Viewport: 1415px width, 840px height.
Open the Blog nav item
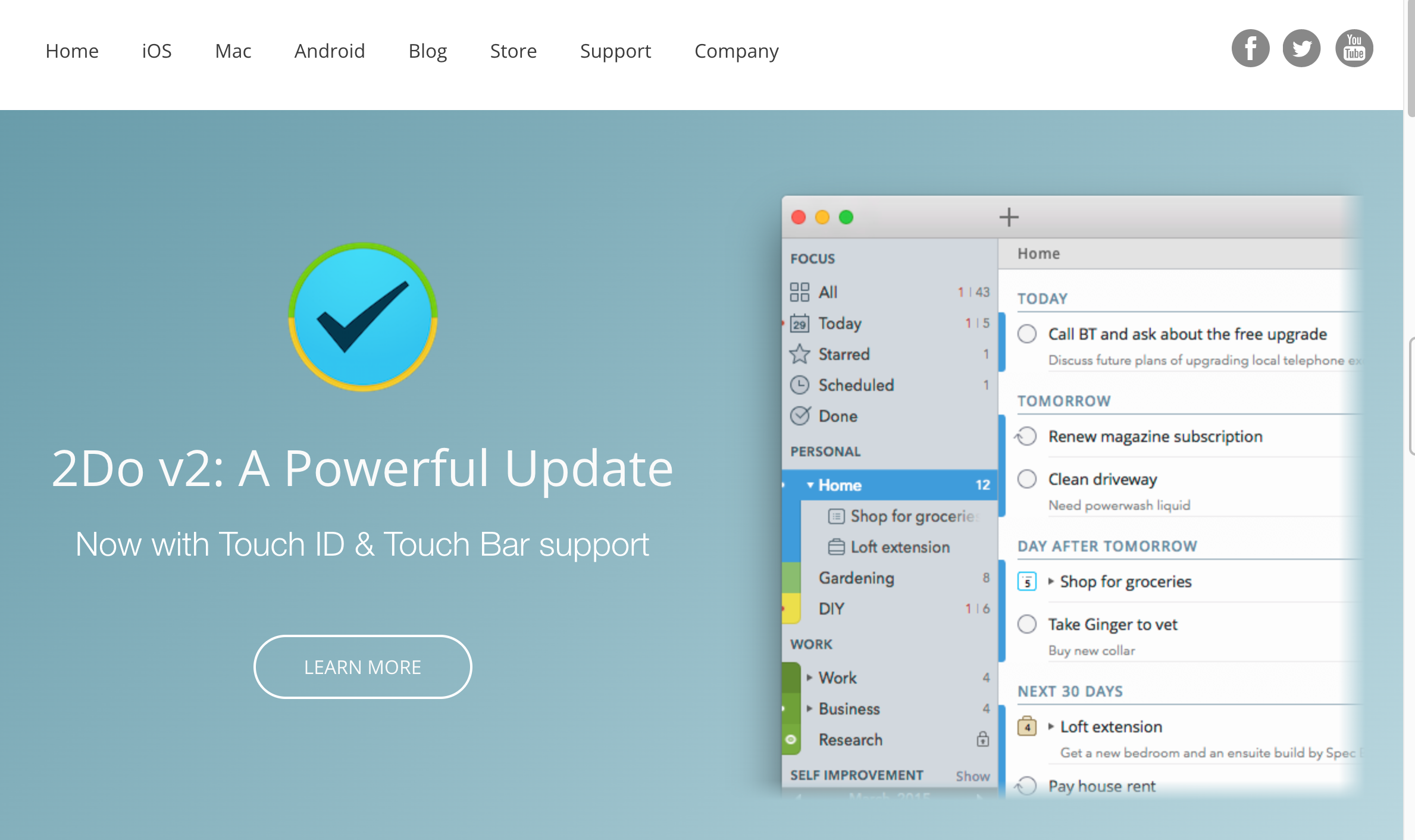pyautogui.click(x=428, y=52)
